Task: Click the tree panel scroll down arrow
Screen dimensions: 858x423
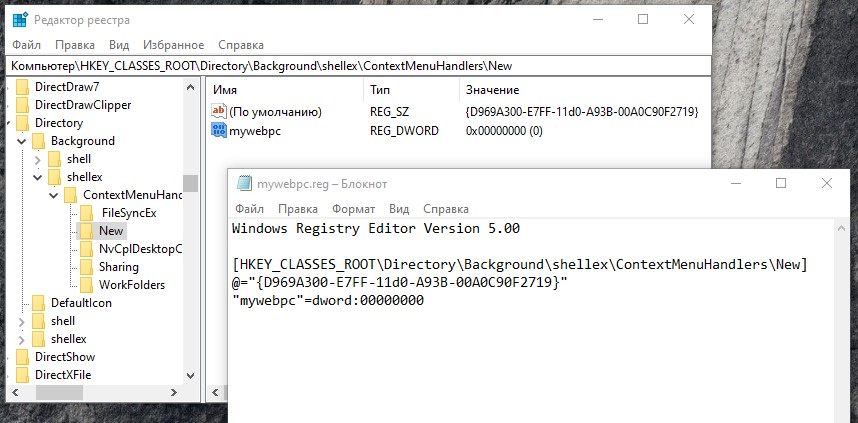Action: coord(190,376)
